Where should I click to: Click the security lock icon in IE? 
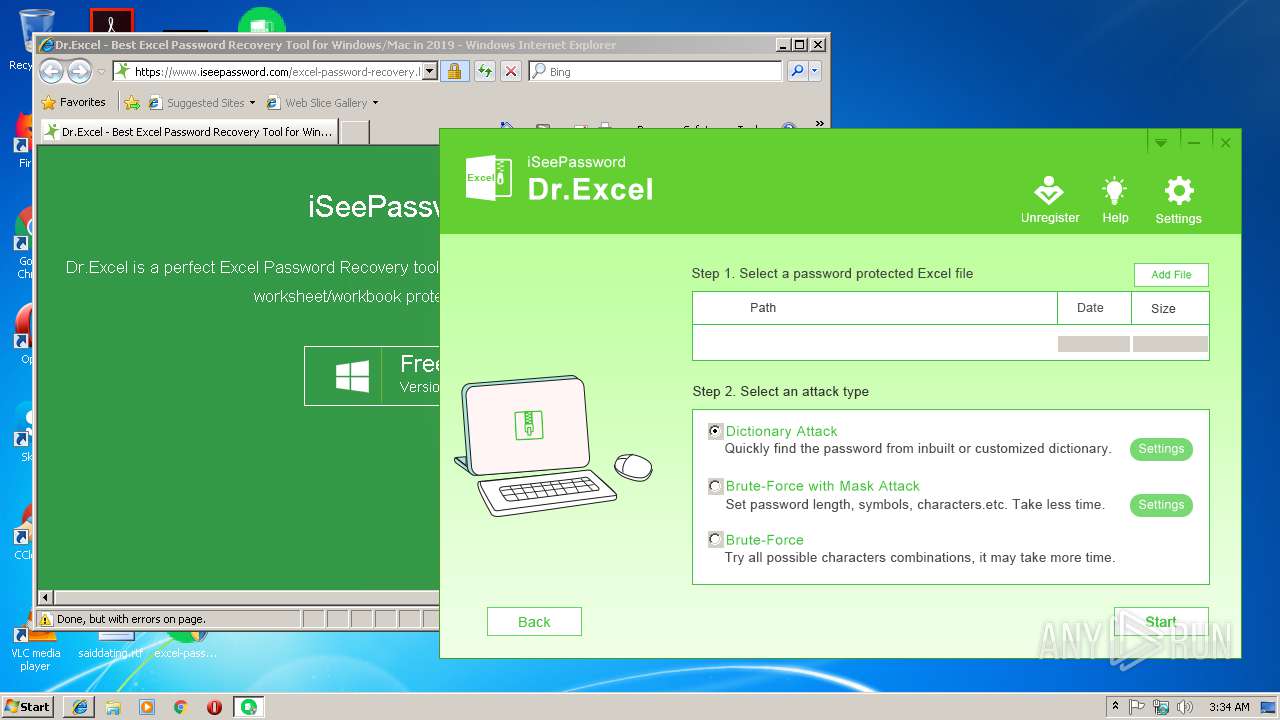(454, 71)
